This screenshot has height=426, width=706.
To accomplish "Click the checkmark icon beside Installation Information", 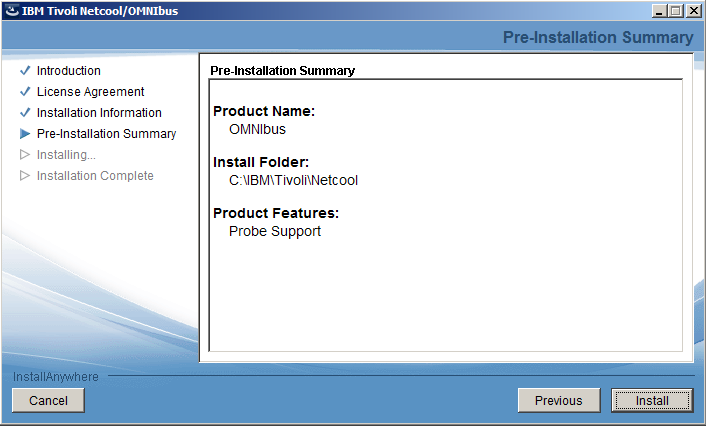I will pyautogui.click(x=25, y=112).
